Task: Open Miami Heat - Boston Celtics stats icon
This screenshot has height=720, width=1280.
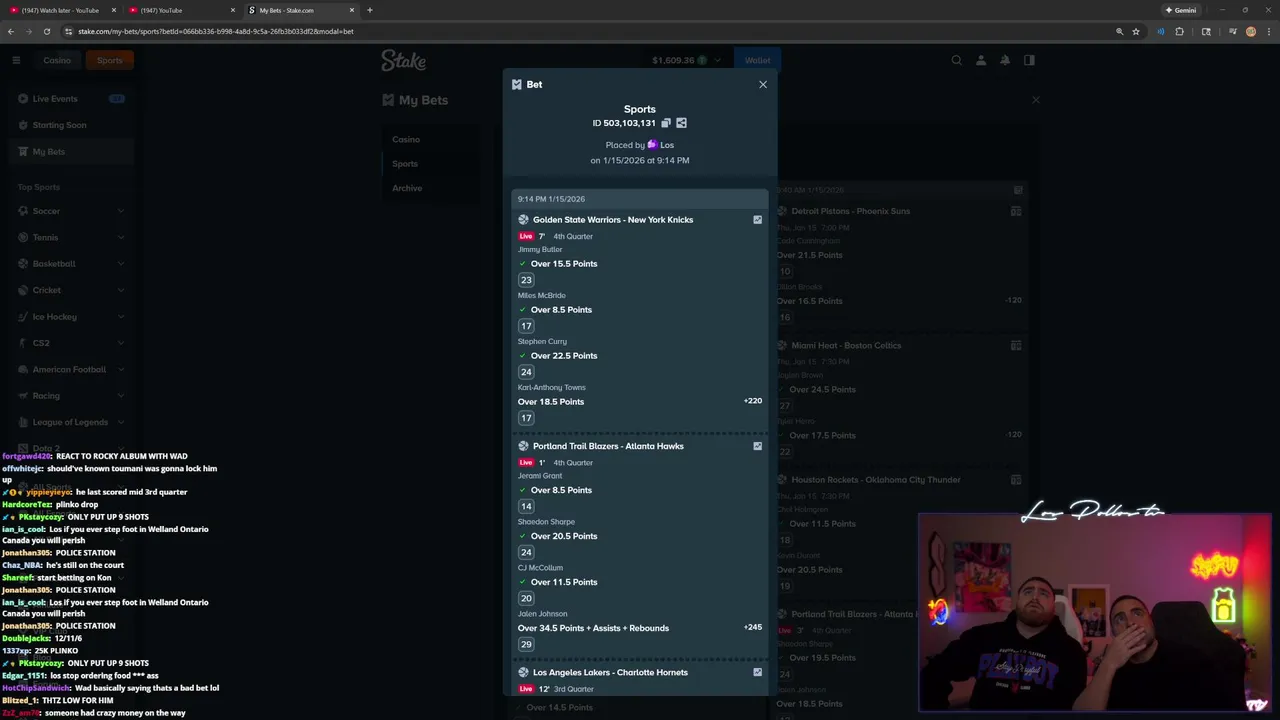Action: pos(1016,345)
